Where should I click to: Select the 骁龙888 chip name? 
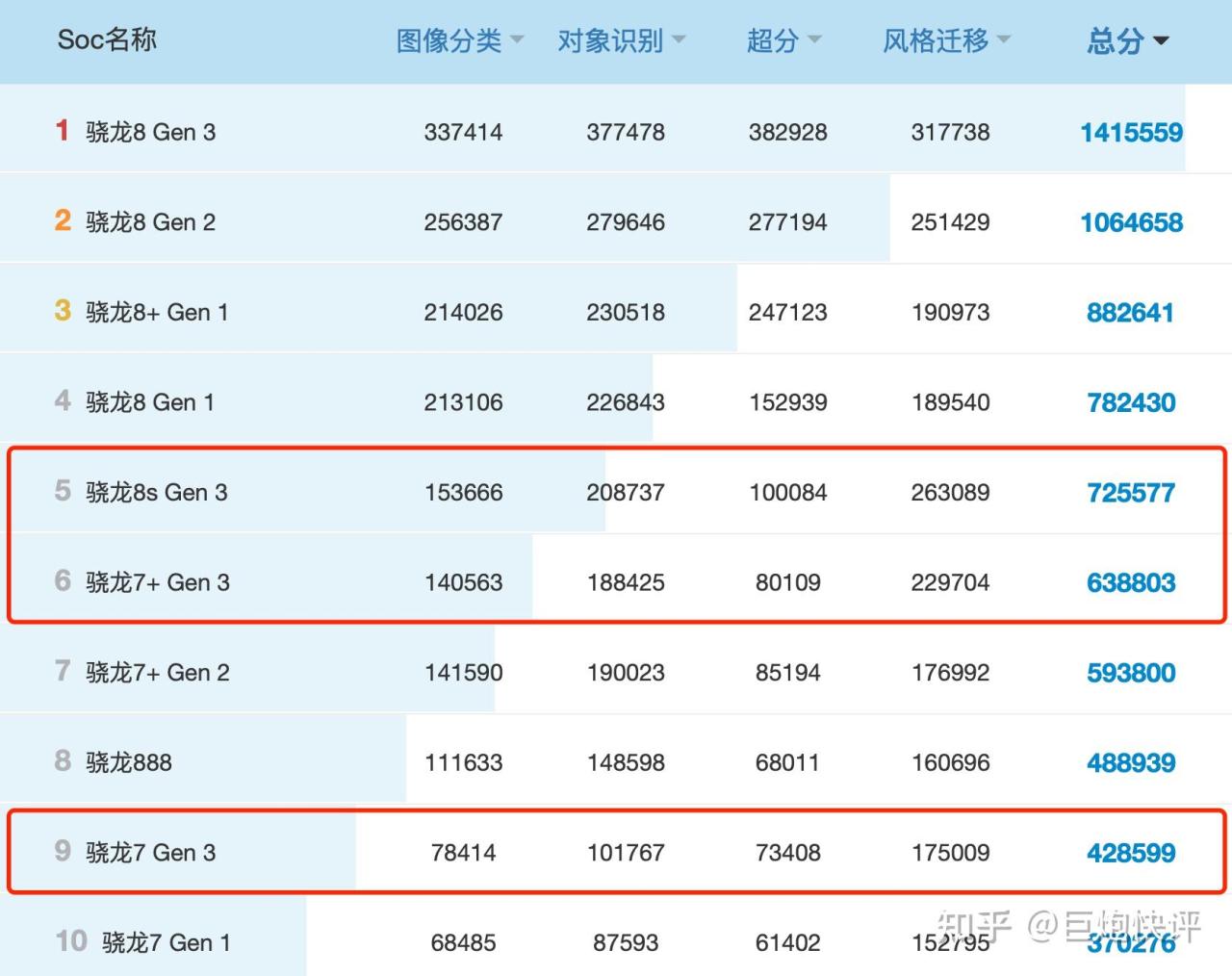click(x=129, y=762)
